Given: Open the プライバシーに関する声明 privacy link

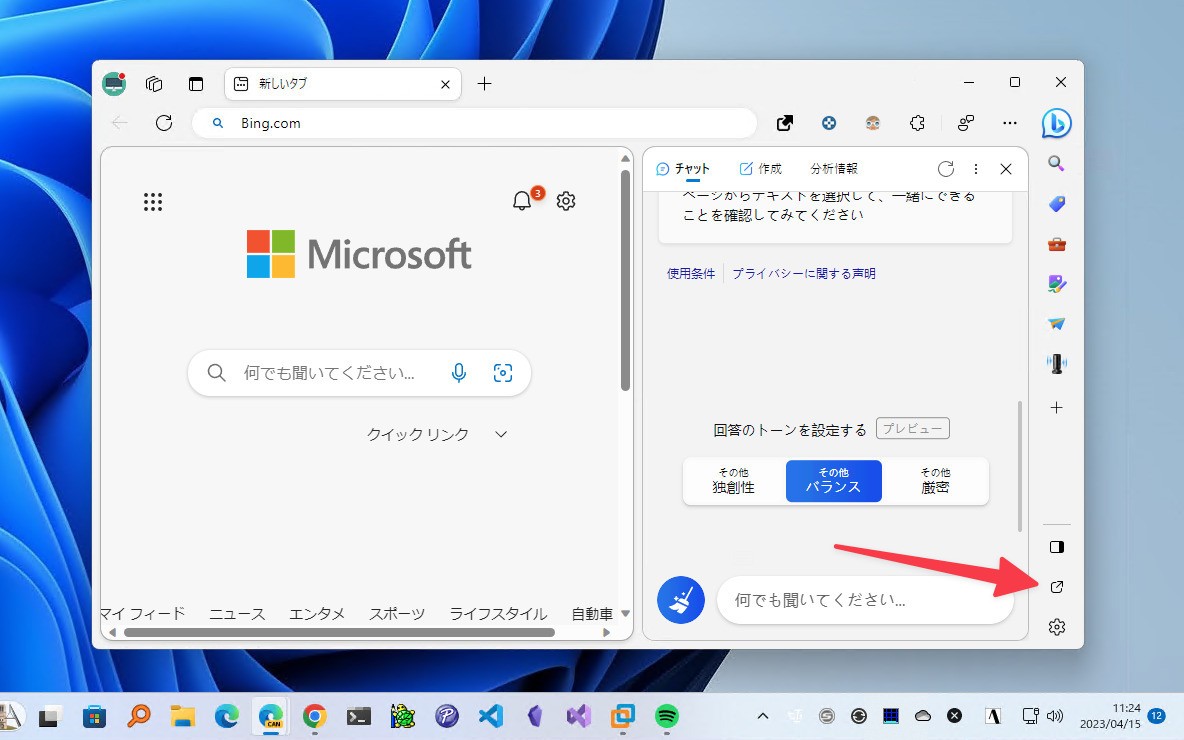Looking at the screenshot, I should pos(804,272).
